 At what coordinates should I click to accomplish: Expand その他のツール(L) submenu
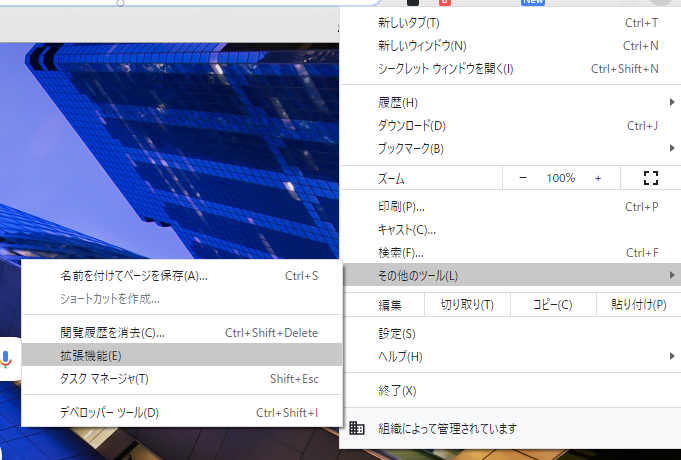[x=511, y=275]
